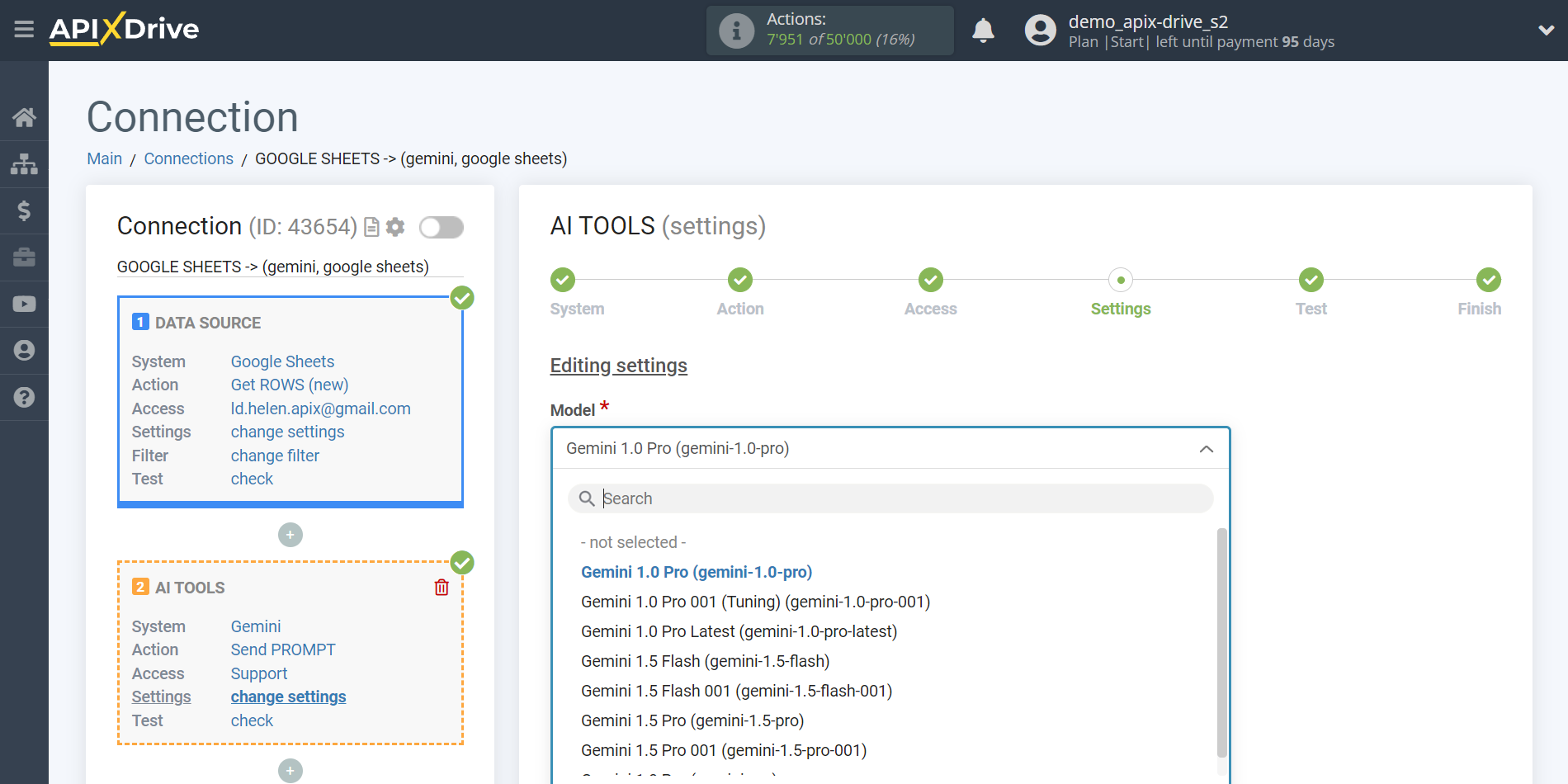
Task: Click the connection document copy icon
Action: point(371,227)
